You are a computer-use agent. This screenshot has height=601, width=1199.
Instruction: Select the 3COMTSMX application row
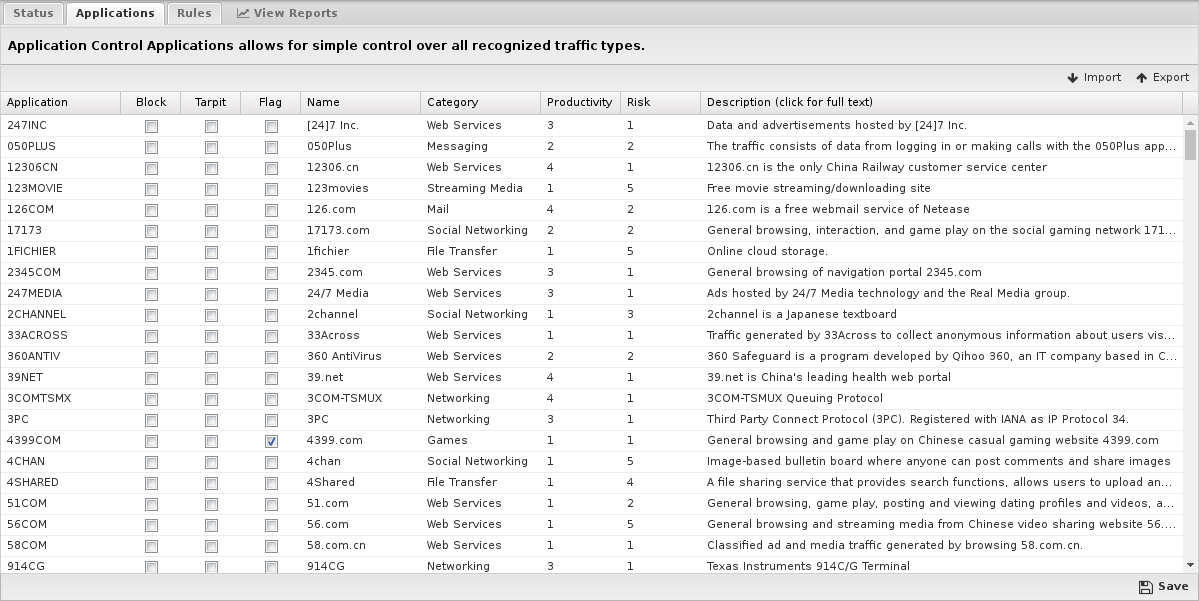pyautogui.click(x=592, y=398)
